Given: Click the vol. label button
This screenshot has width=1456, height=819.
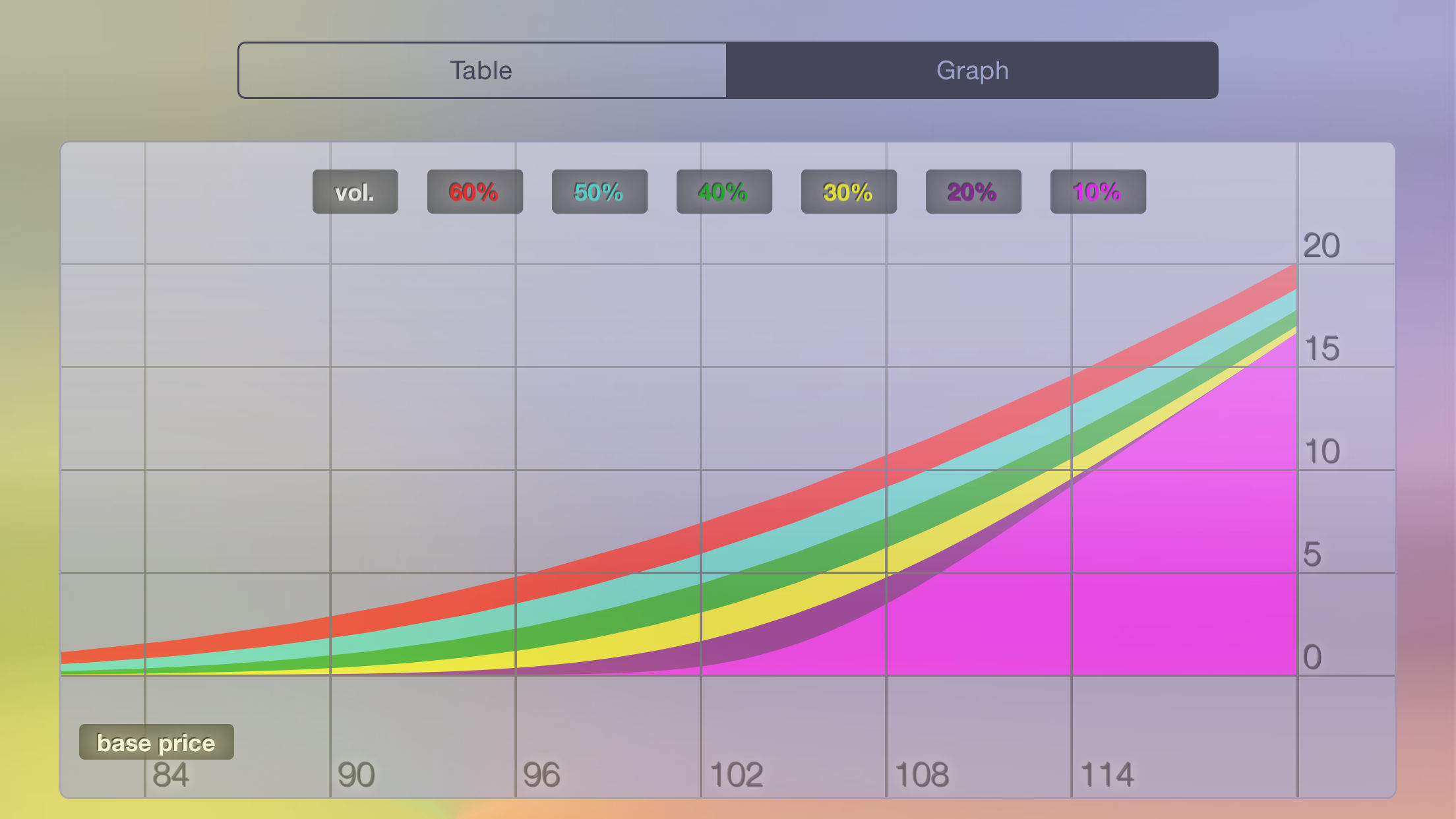Looking at the screenshot, I should 355,192.
